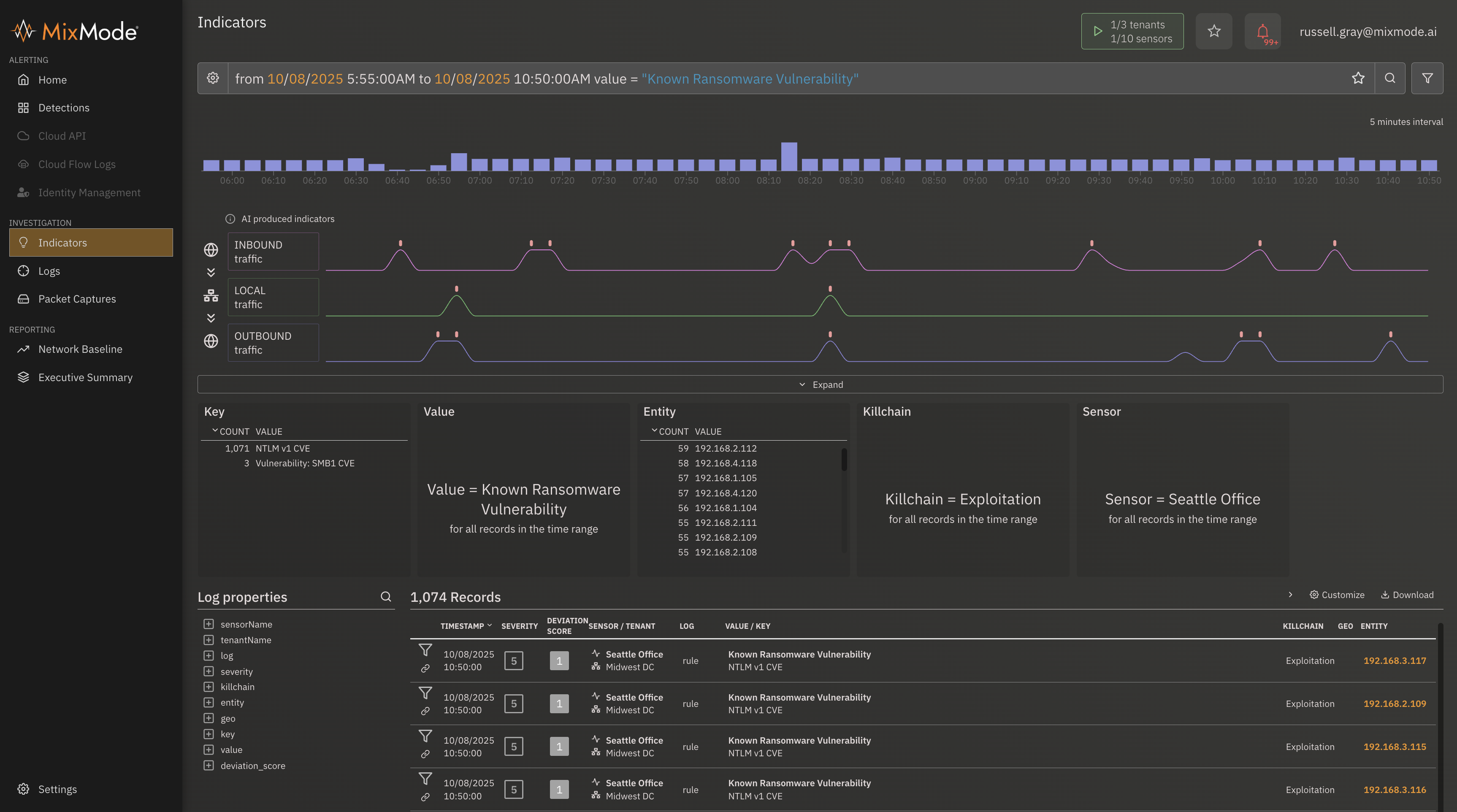Screen dimensions: 1457x812
Task: Toggle the severity property plus box
Action: click(209, 671)
